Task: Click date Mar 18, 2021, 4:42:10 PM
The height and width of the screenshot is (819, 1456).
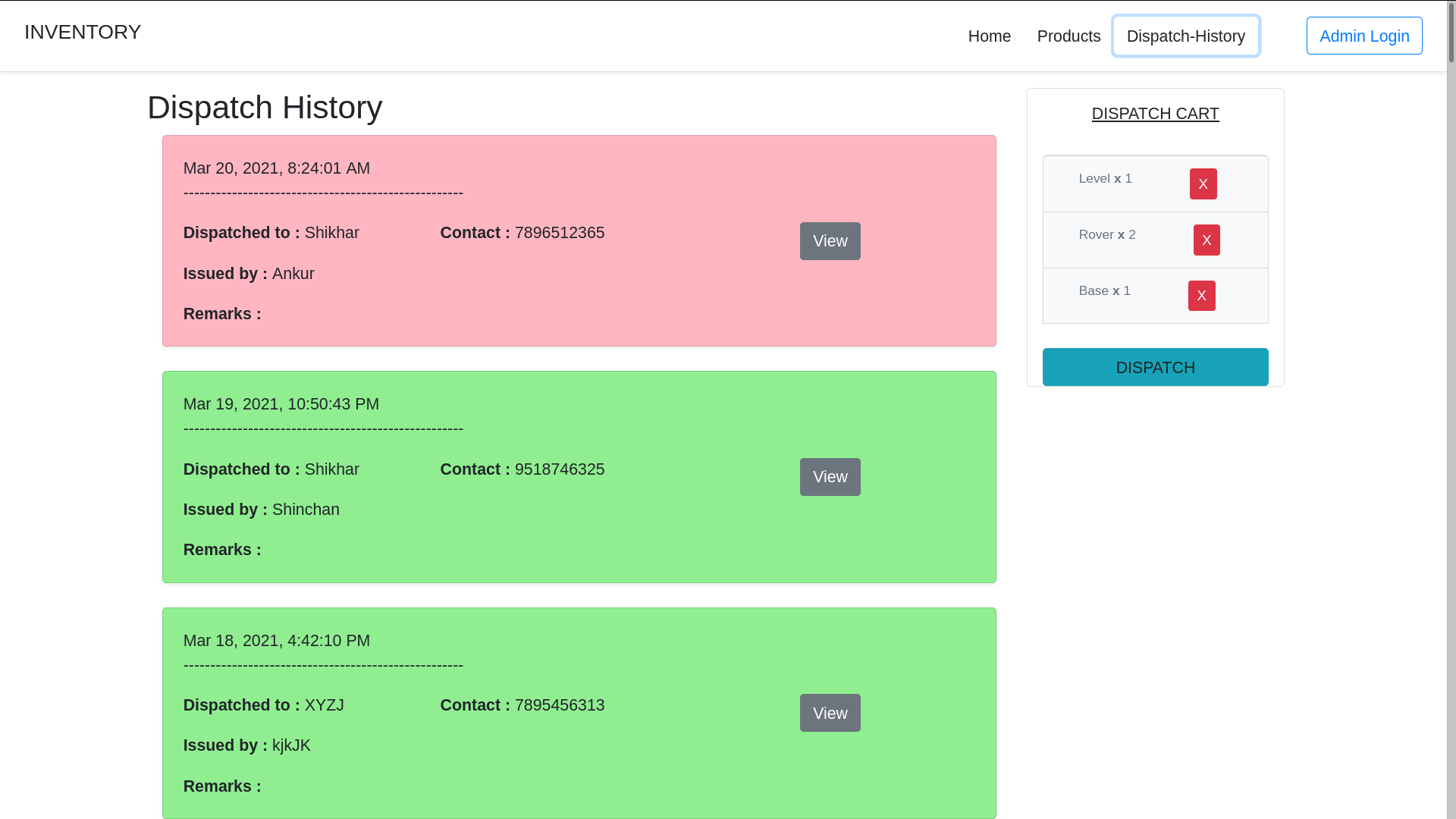Action: pyautogui.click(x=277, y=641)
